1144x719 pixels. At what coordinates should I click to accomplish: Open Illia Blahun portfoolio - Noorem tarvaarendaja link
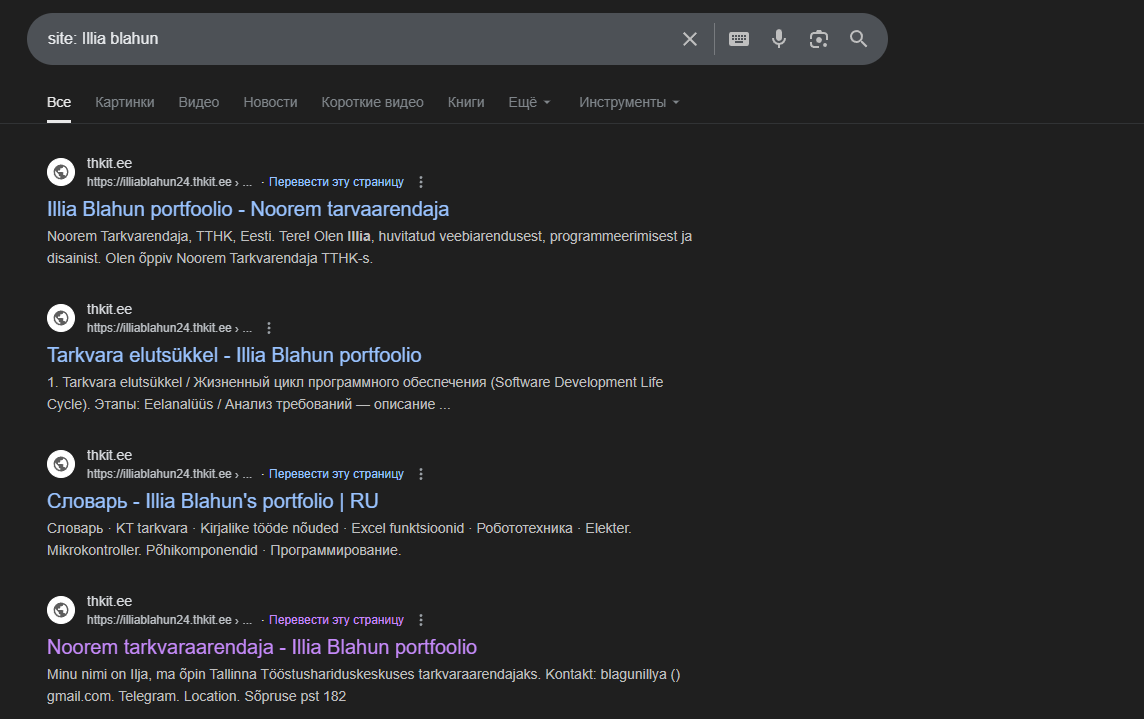tap(248, 209)
